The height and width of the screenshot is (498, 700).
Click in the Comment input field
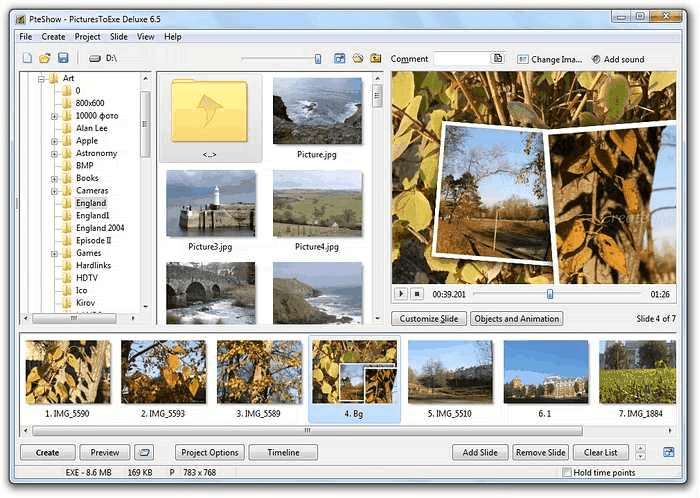462,58
